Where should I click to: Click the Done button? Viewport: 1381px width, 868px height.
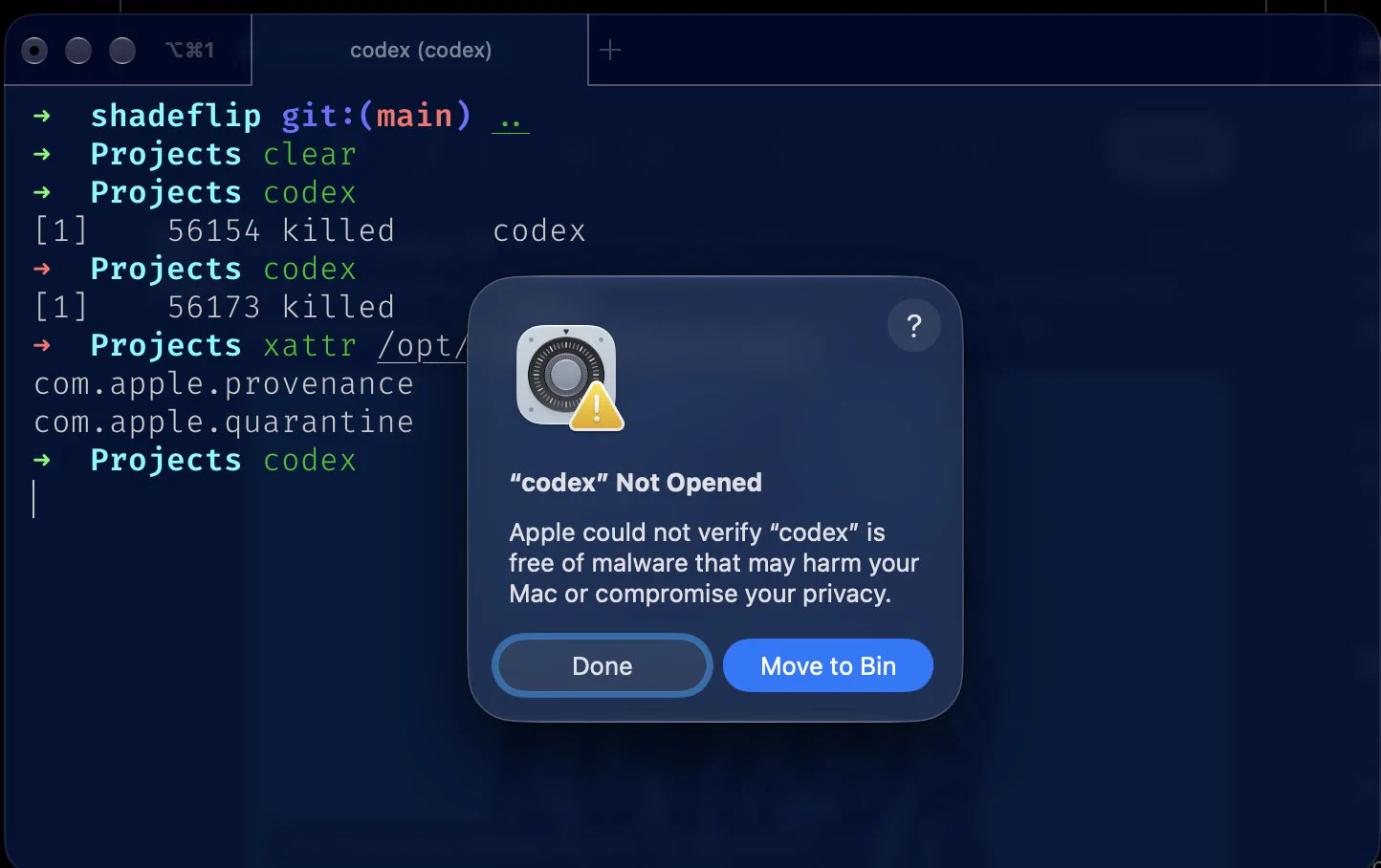[x=603, y=665]
